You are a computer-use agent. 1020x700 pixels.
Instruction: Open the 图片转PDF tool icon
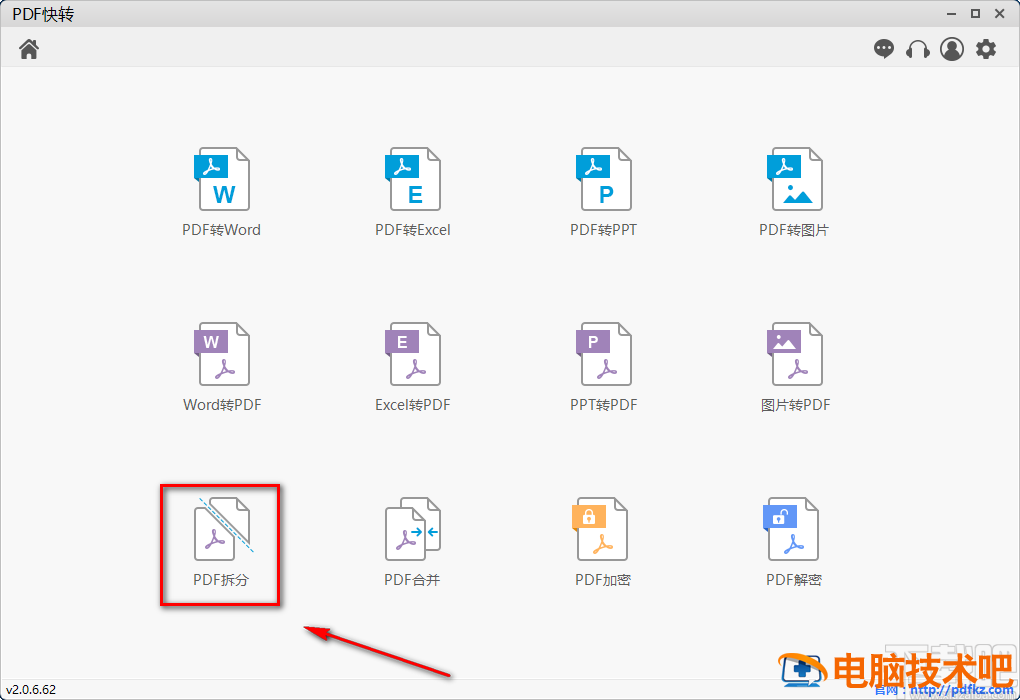(794, 354)
